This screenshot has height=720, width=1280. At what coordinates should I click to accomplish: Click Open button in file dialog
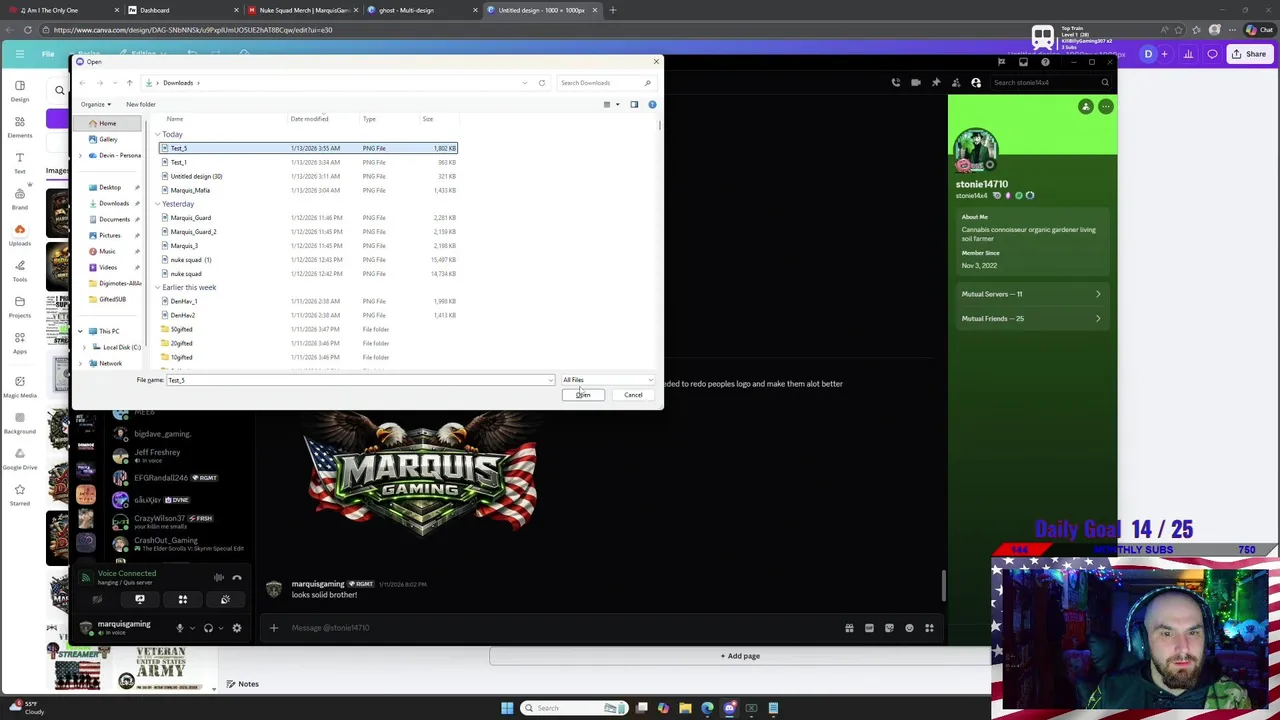click(x=583, y=395)
